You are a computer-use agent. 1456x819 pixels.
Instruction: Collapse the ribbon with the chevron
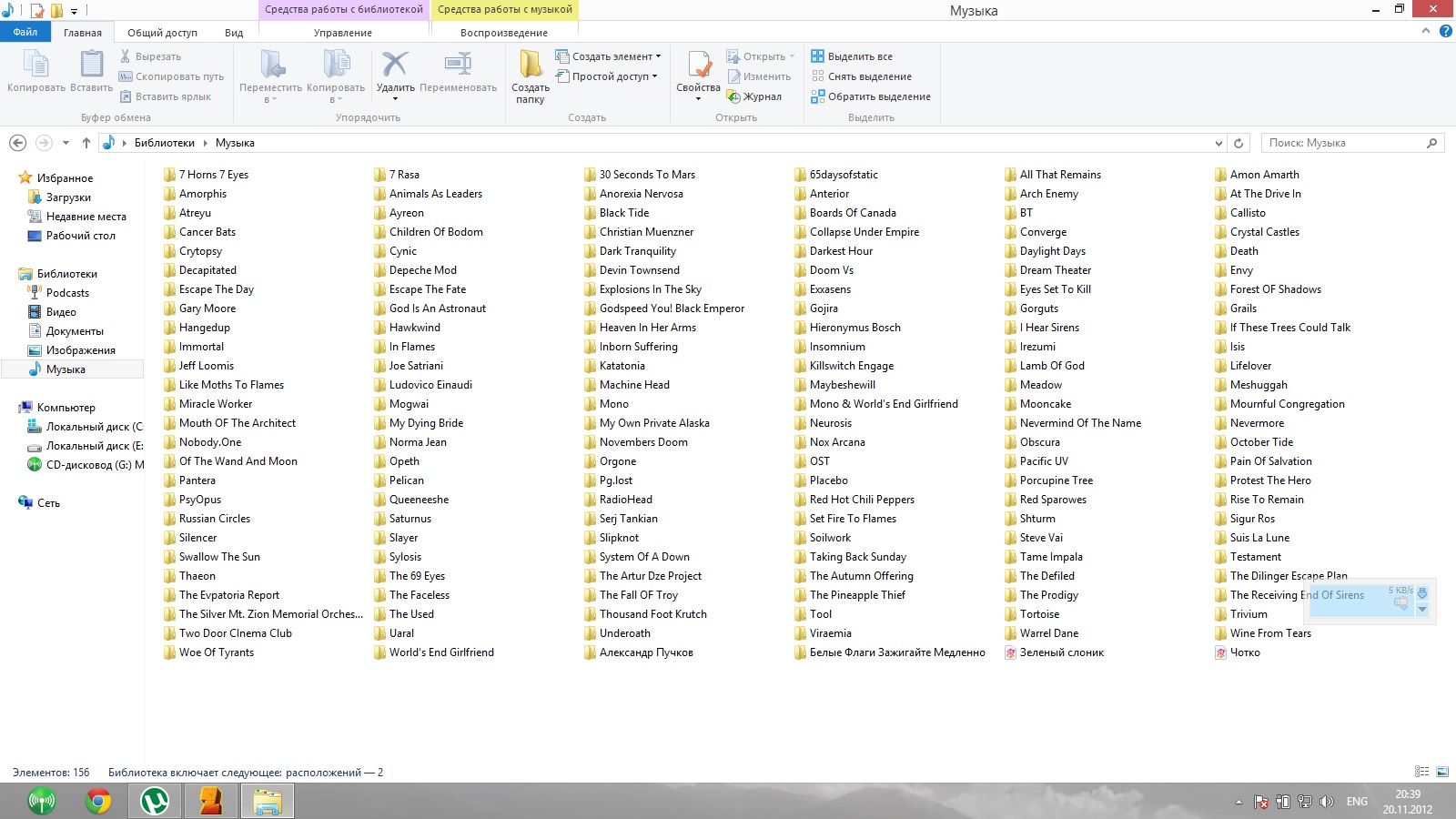[x=1426, y=31]
